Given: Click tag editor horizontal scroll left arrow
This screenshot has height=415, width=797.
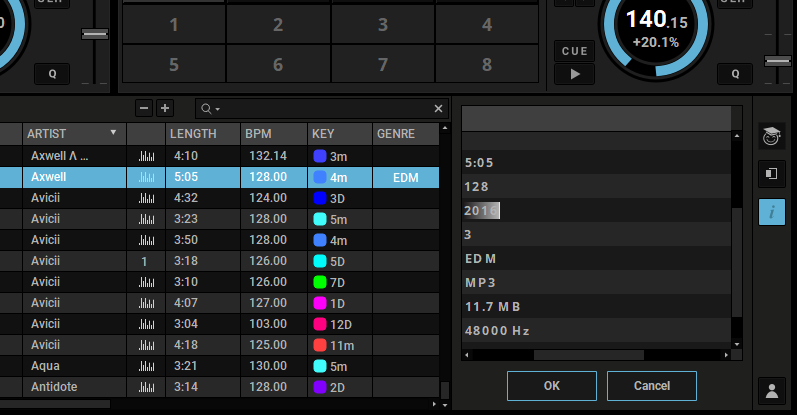Looking at the screenshot, I should click(x=467, y=355).
